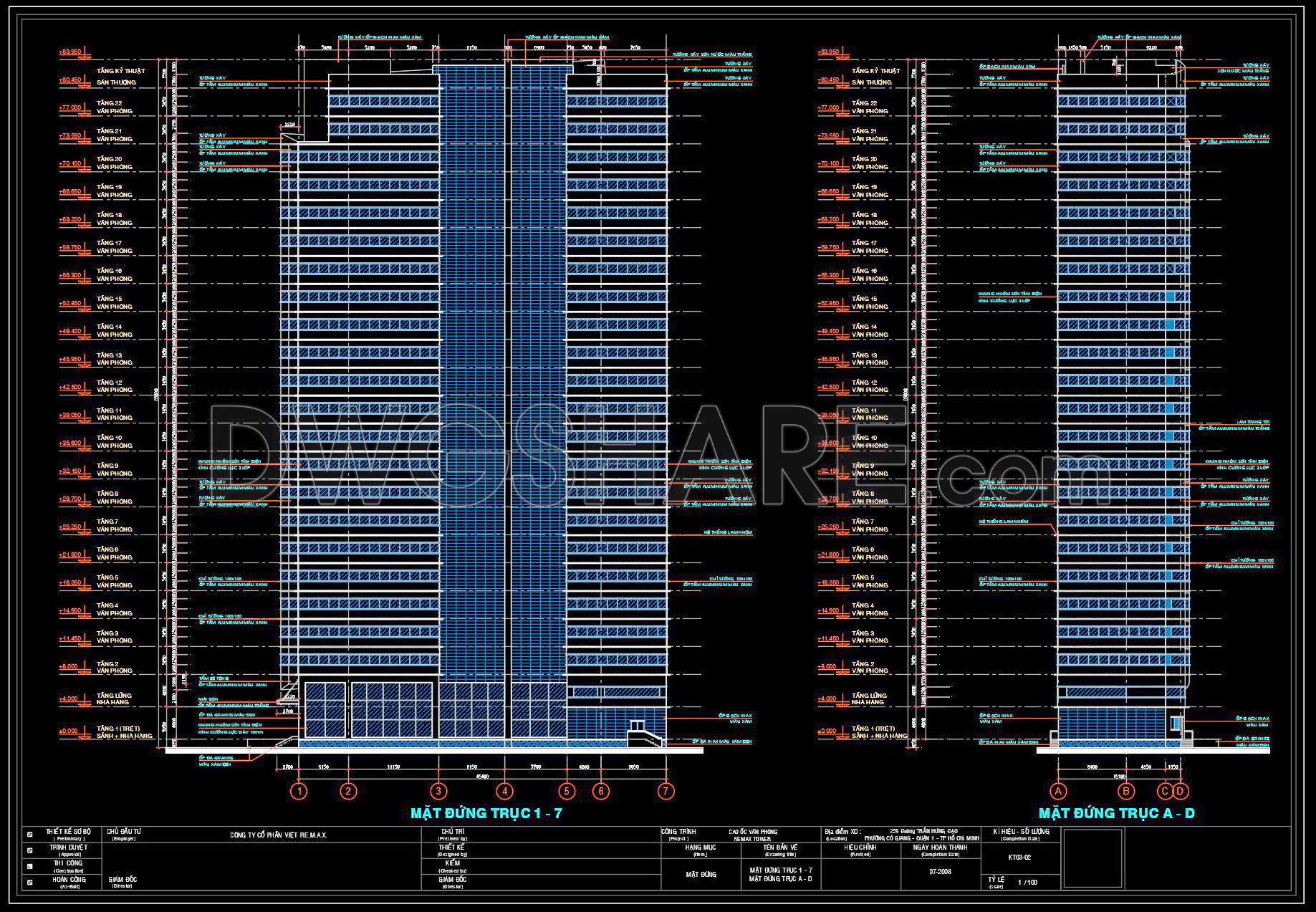Click grid axis bubble number 1
The height and width of the screenshot is (912, 1316).
coord(299,791)
